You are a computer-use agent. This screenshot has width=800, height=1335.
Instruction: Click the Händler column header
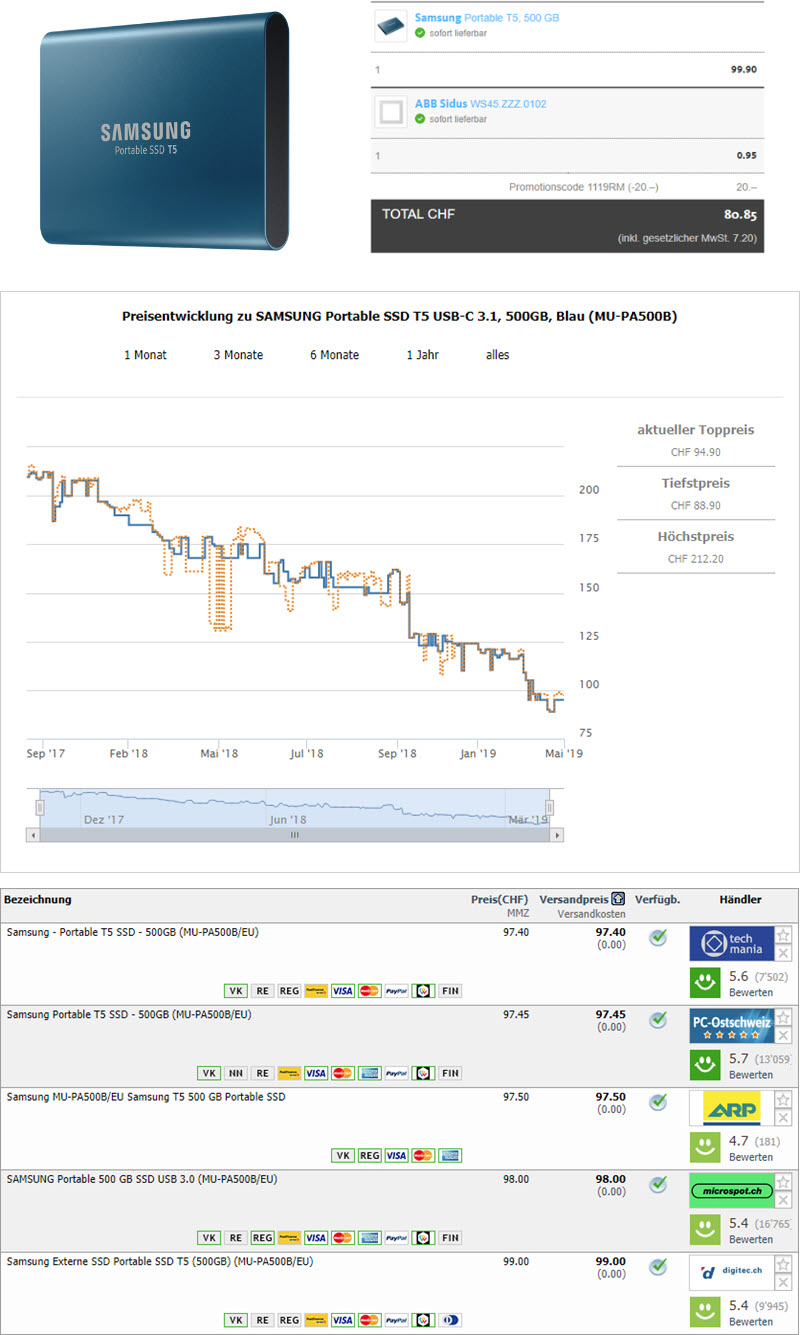coord(740,900)
